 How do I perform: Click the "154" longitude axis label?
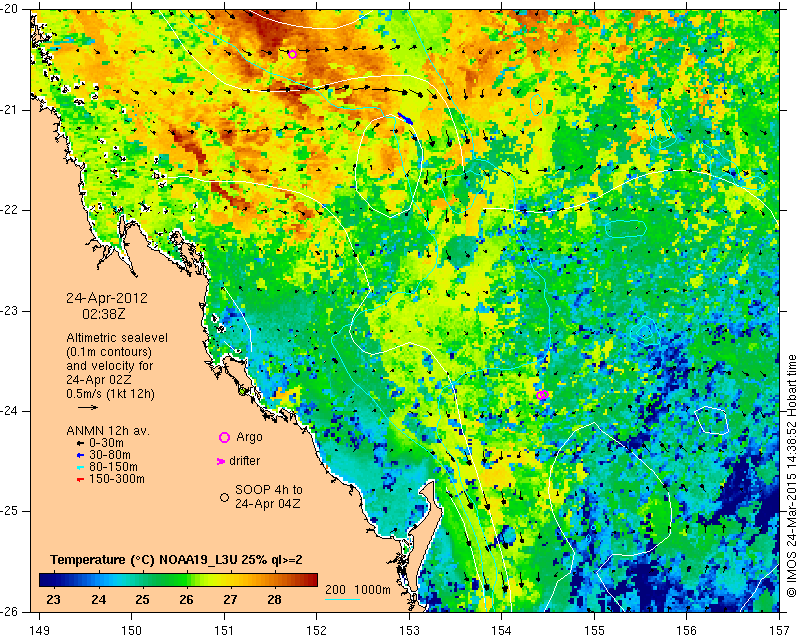502,630
